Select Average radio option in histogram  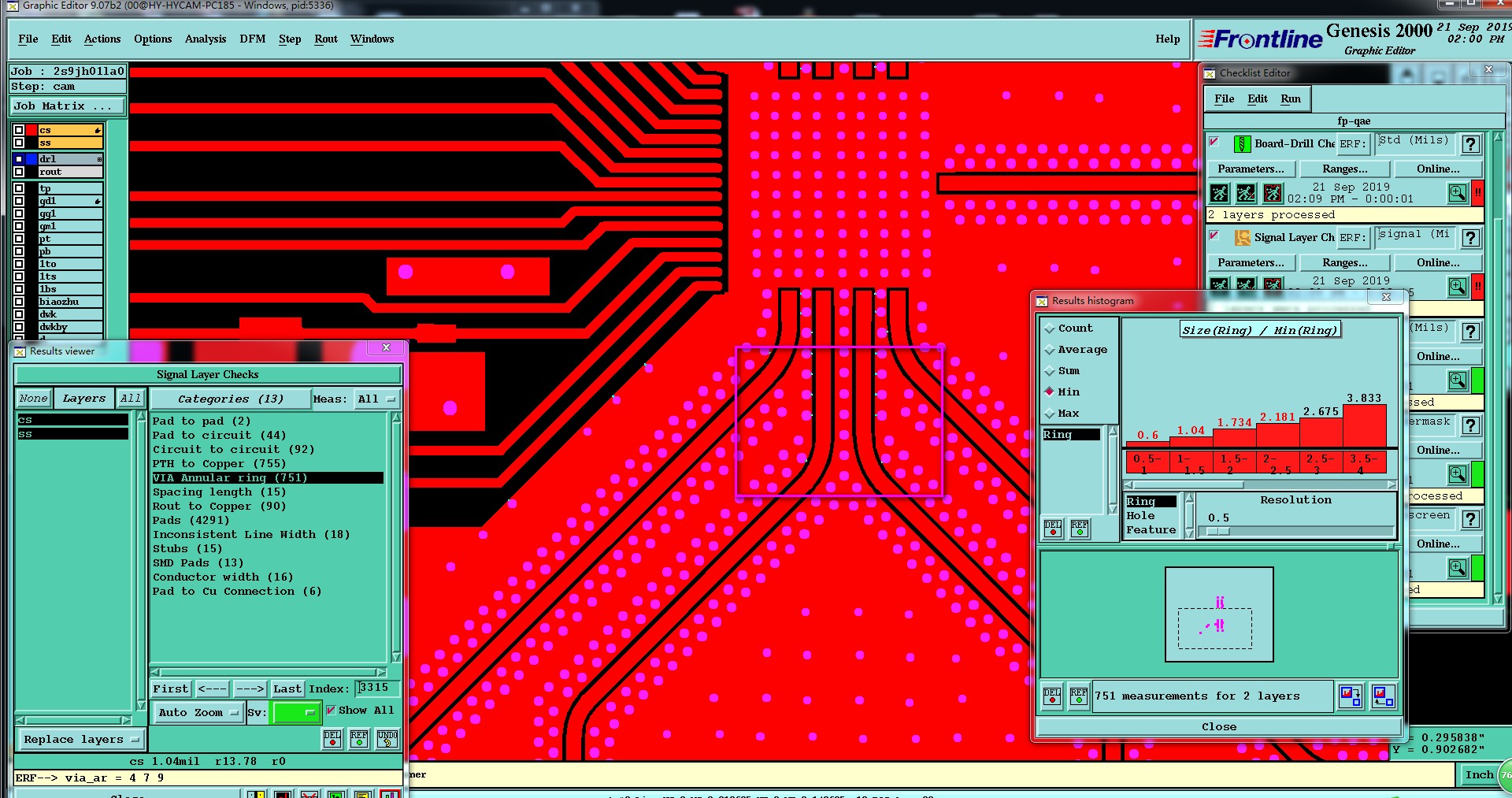1049,350
